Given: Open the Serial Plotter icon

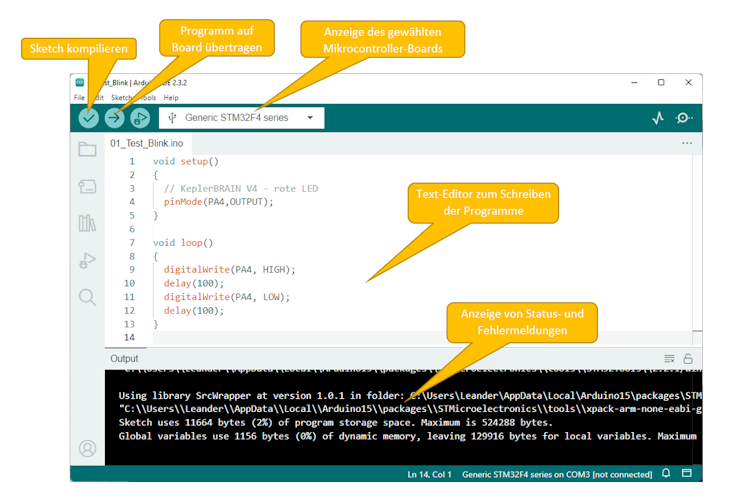Looking at the screenshot, I should tap(658, 118).
